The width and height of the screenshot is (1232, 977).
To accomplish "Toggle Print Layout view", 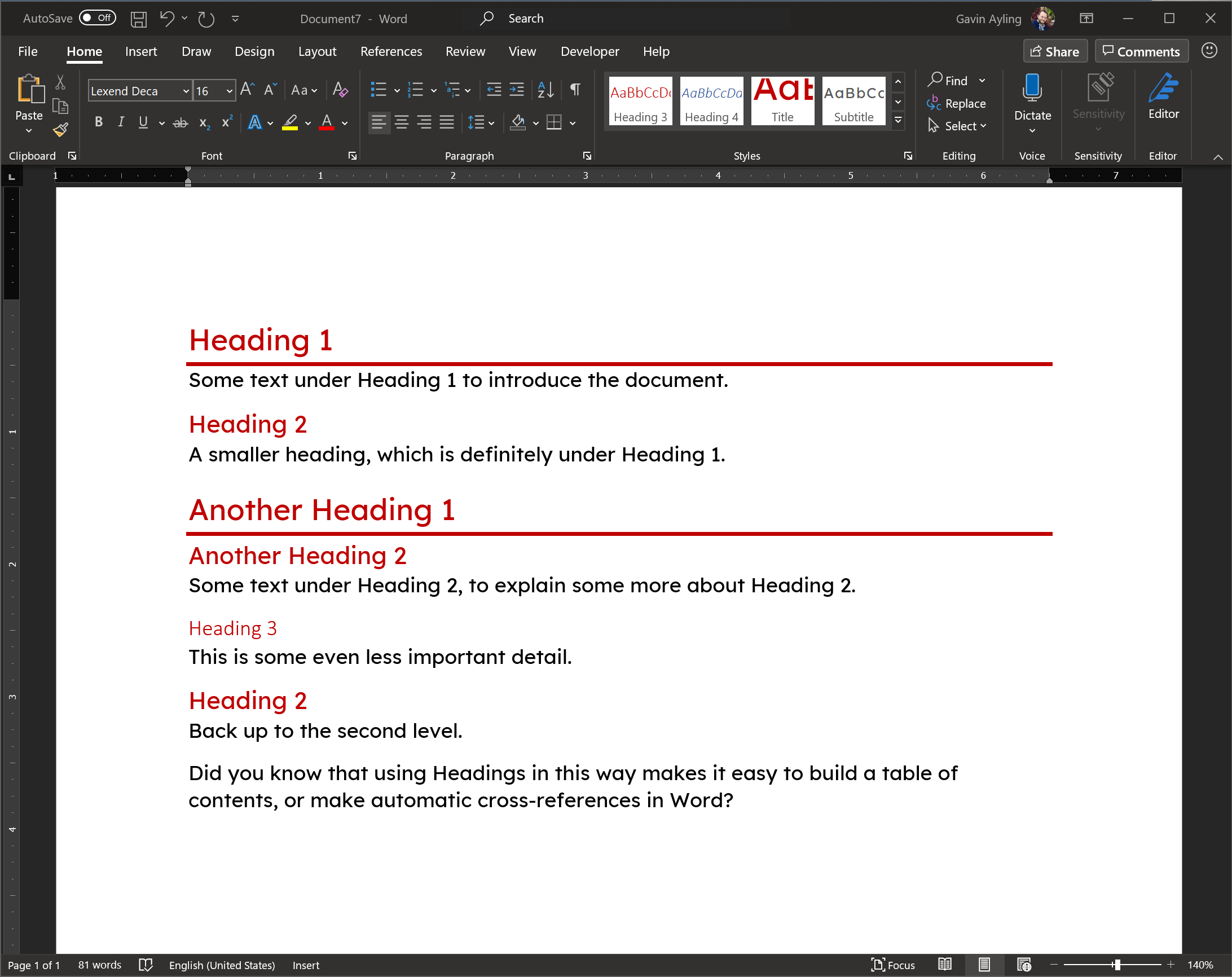I will pos(984,965).
